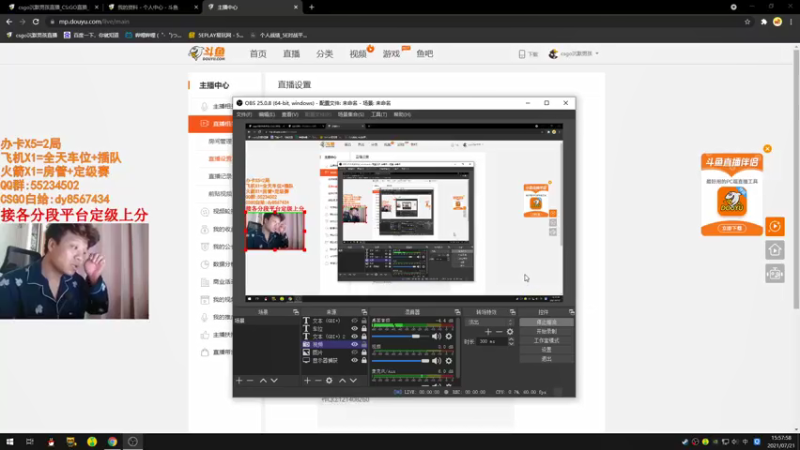
Task: Open the 淡出 transition type dropdown
Action: pyautogui.click(x=490, y=322)
